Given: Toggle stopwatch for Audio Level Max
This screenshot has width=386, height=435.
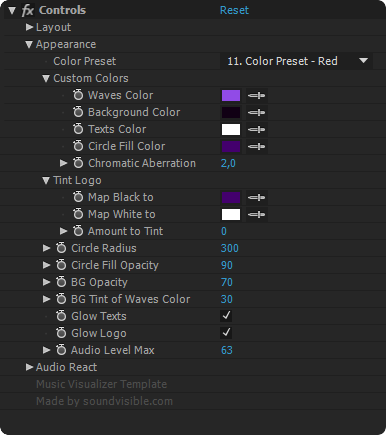Looking at the screenshot, I should pyautogui.click(x=61, y=350).
